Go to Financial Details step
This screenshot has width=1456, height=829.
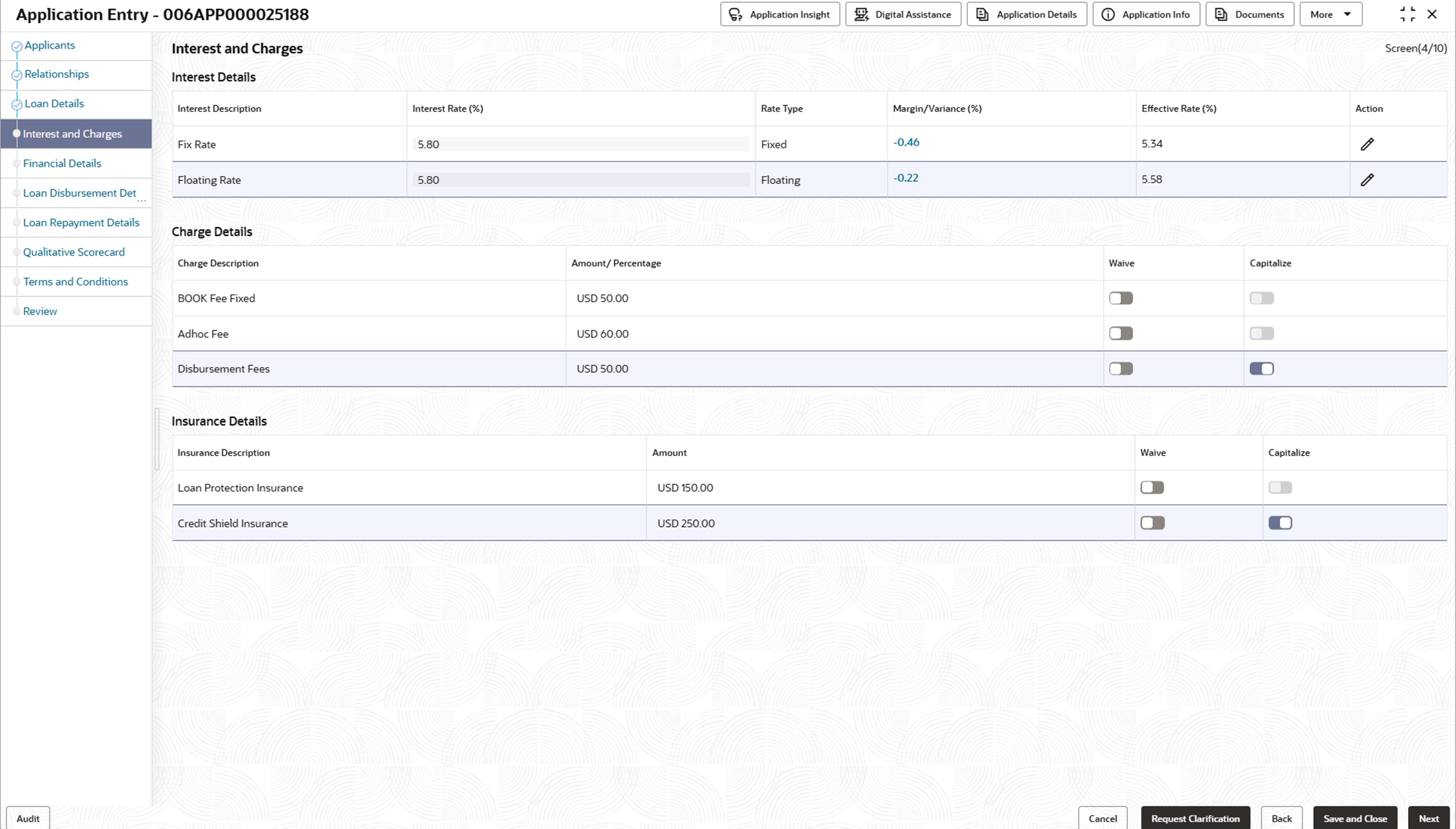(x=62, y=164)
